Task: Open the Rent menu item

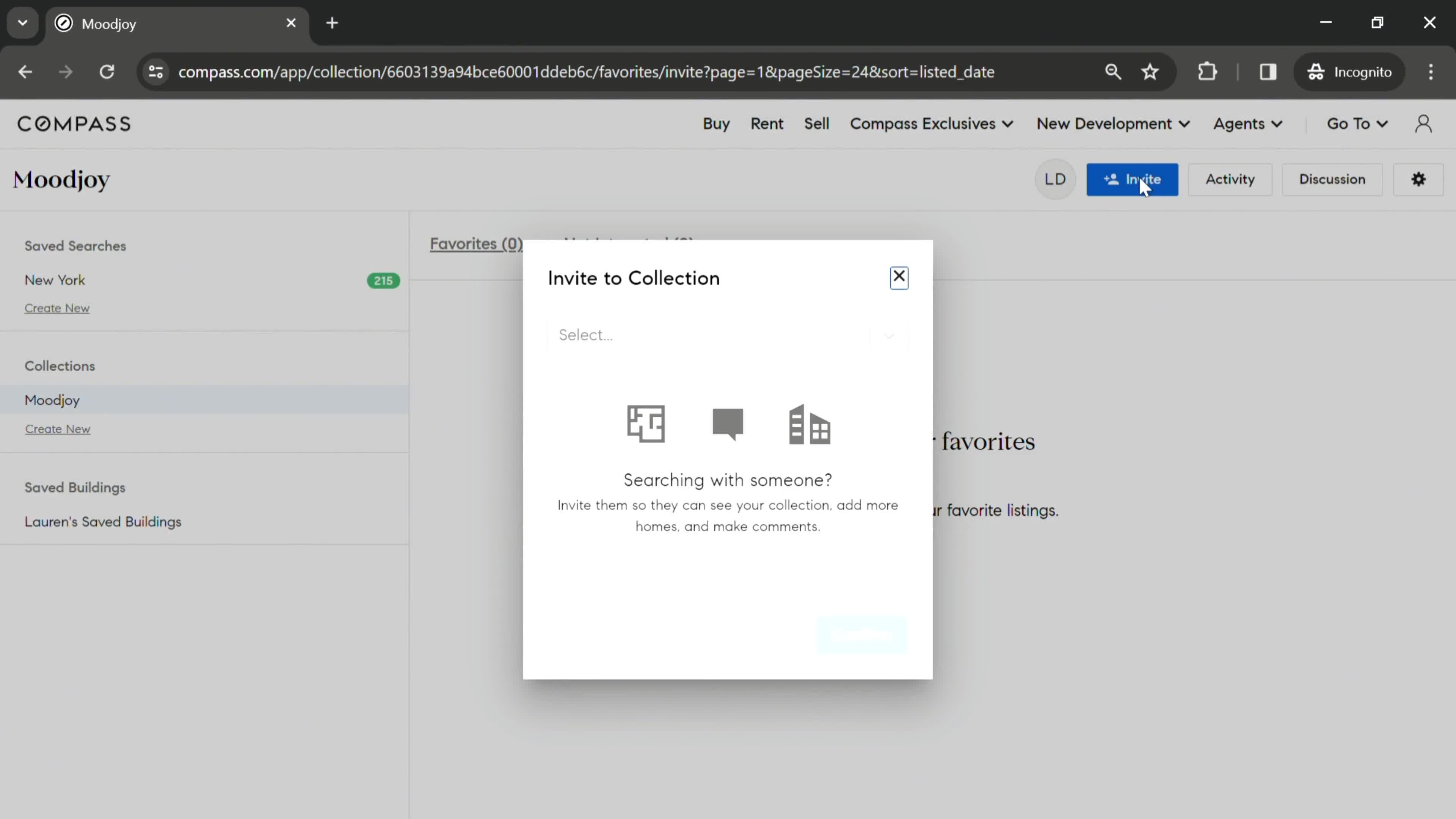Action: pyautogui.click(x=766, y=124)
